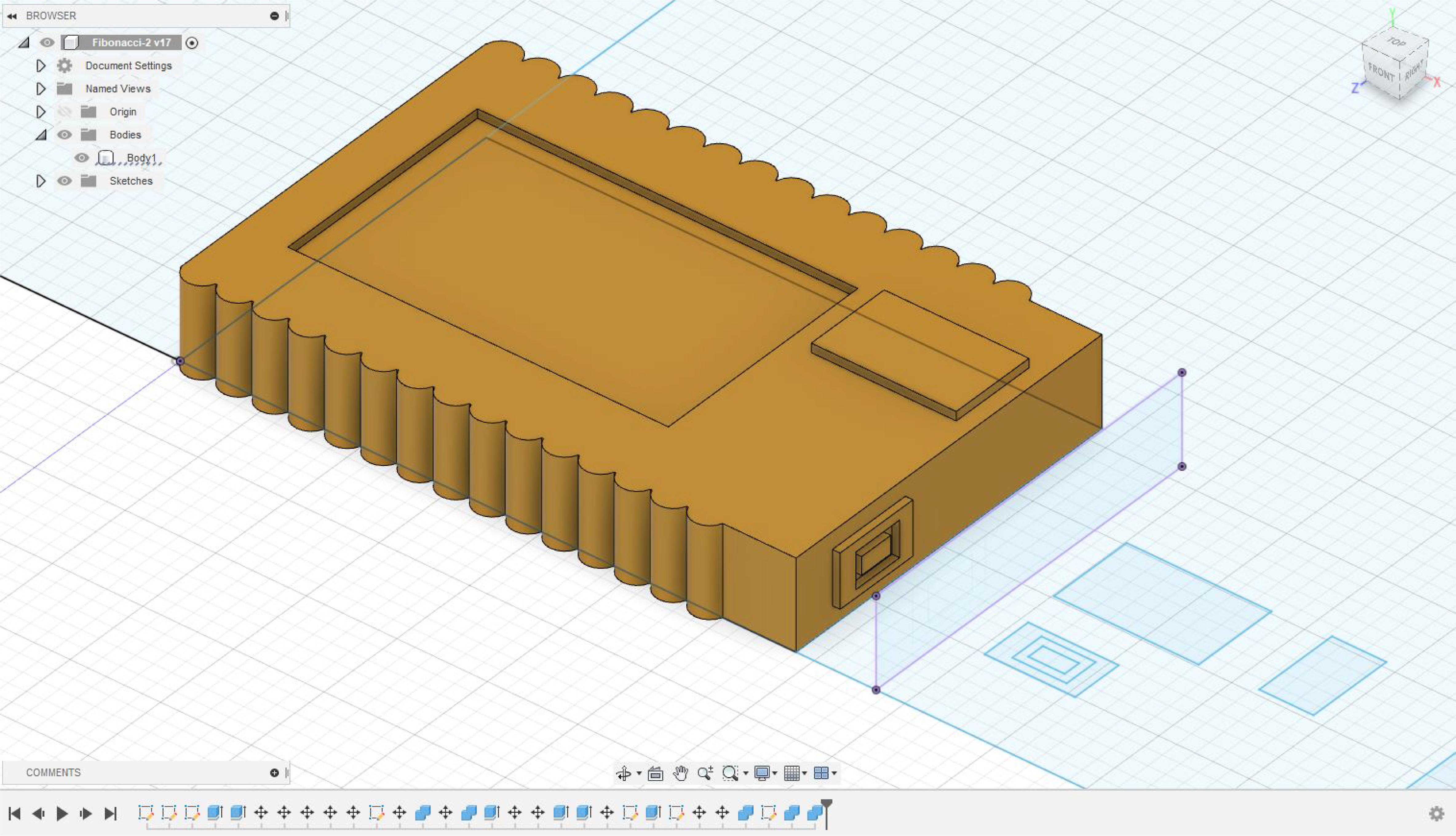The height and width of the screenshot is (836, 1456).
Task: Go to end of timeline
Action: (x=110, y=813)
